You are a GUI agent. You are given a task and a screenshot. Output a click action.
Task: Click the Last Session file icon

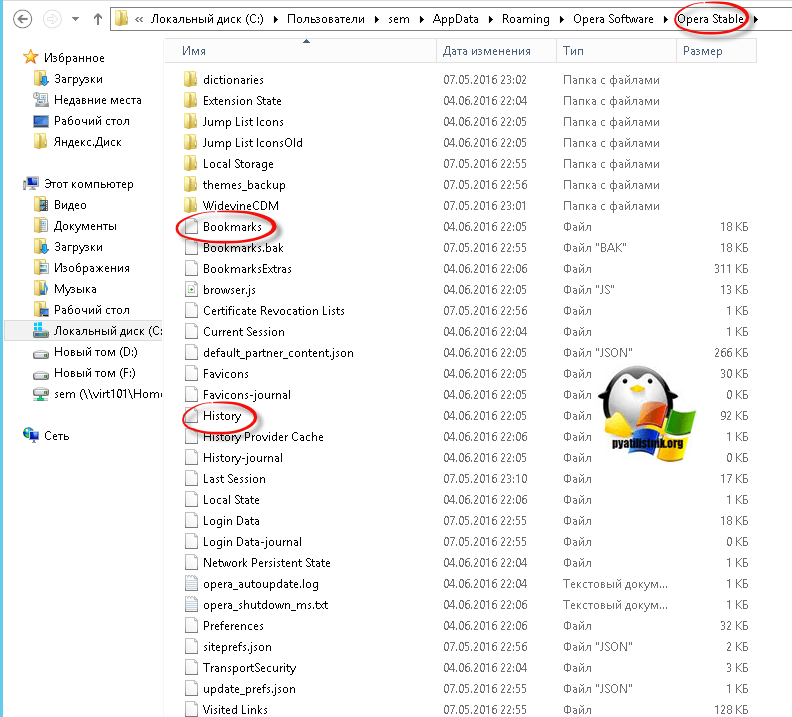(191, 479)
